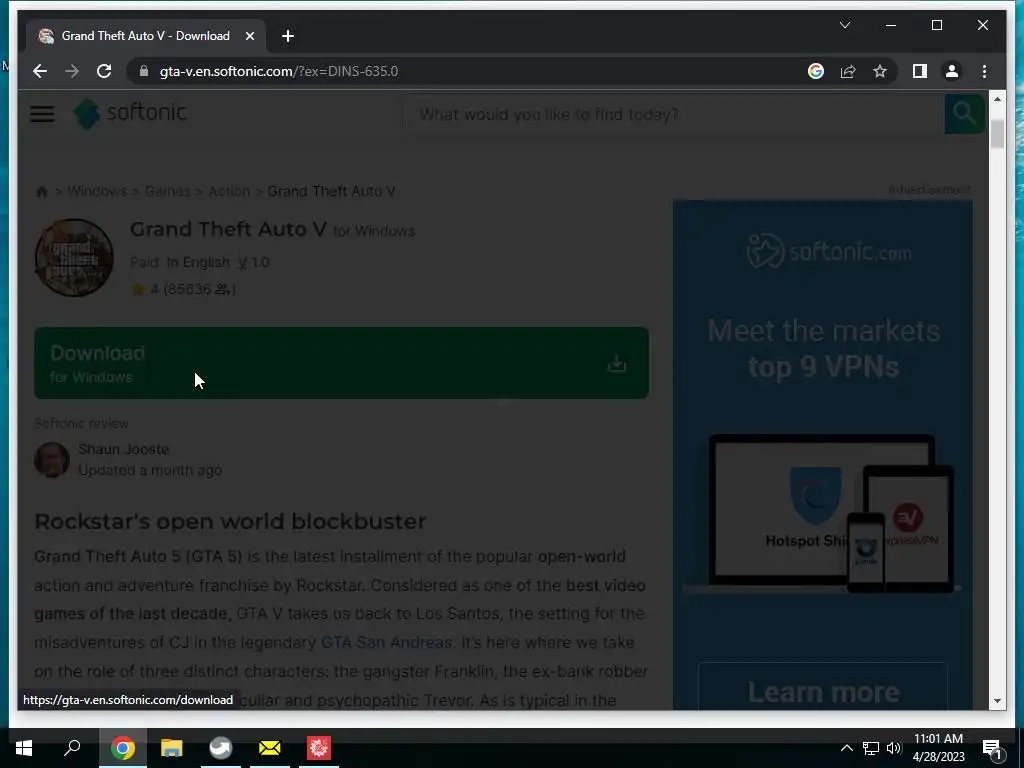This screenshot has width=1024, height=768.
Task: Open the Games breadcrumb link
Action: pyautogui.click(x=167, y=191)
